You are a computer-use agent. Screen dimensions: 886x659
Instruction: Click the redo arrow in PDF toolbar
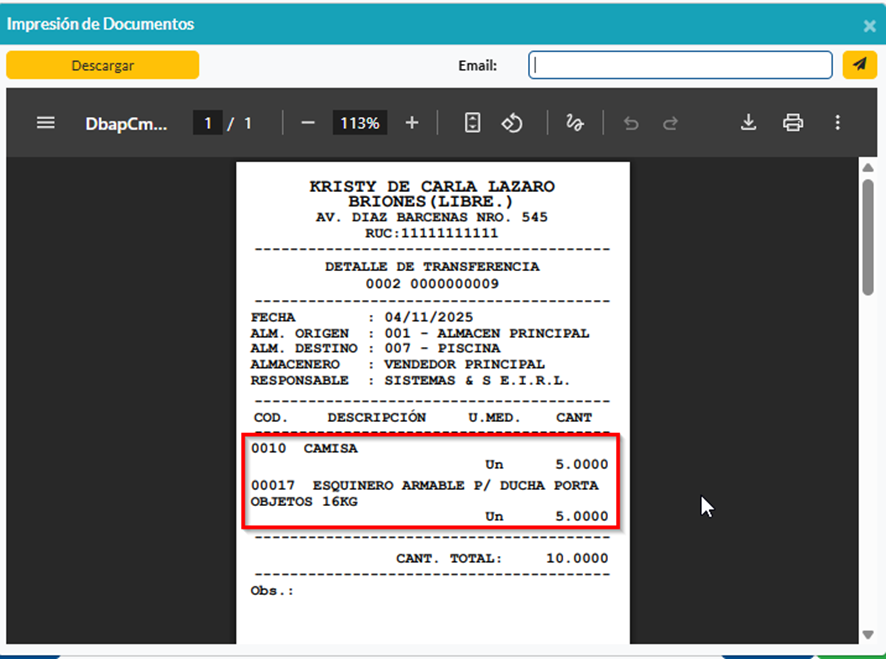pyautogui.click(x=671, y=123)
